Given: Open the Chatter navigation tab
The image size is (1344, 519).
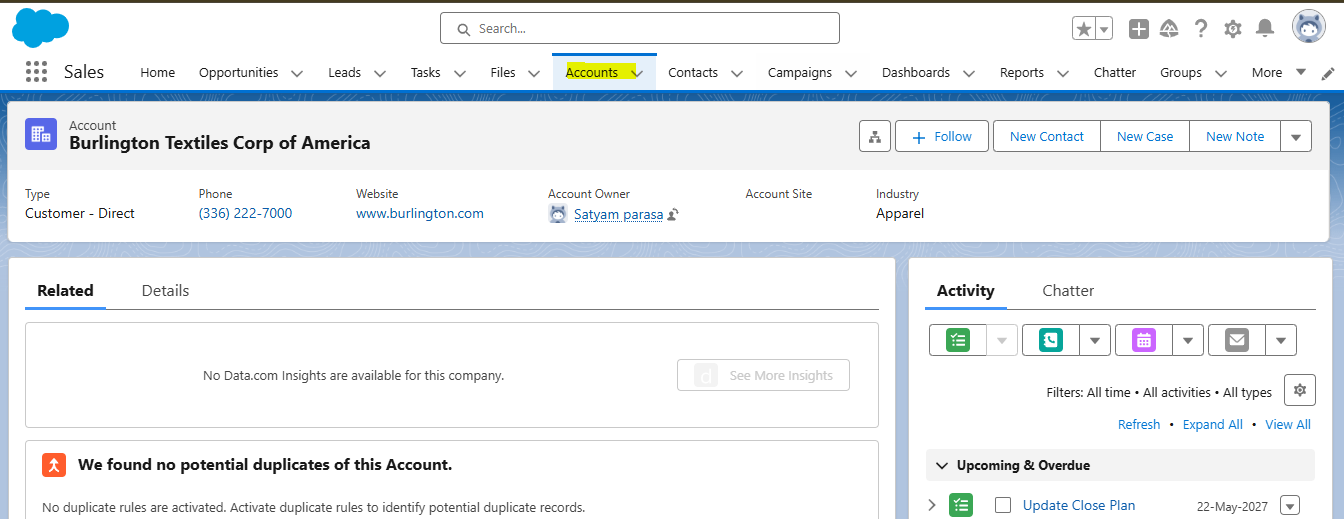Looking at the screenshot, I should click(1115, 72).
